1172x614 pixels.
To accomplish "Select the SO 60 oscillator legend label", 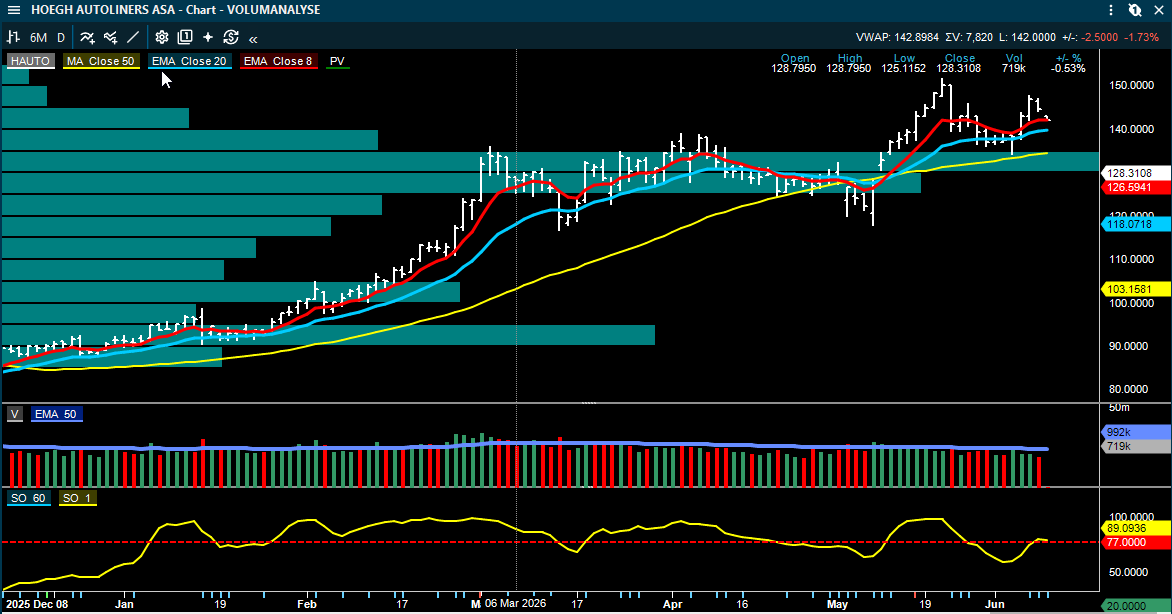I will click(x=28, y=498).
